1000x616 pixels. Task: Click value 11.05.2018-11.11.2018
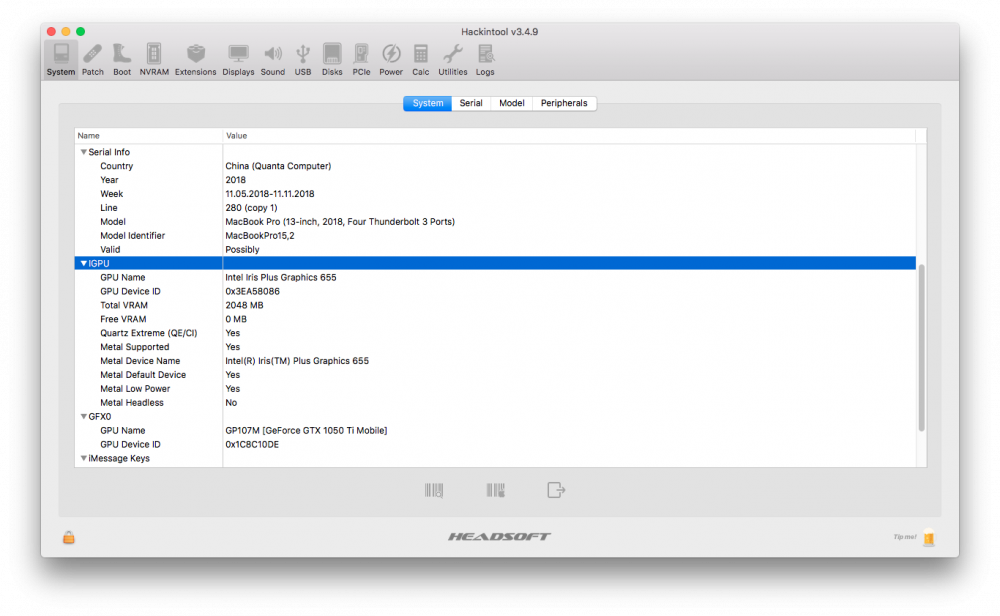[270, 194]
